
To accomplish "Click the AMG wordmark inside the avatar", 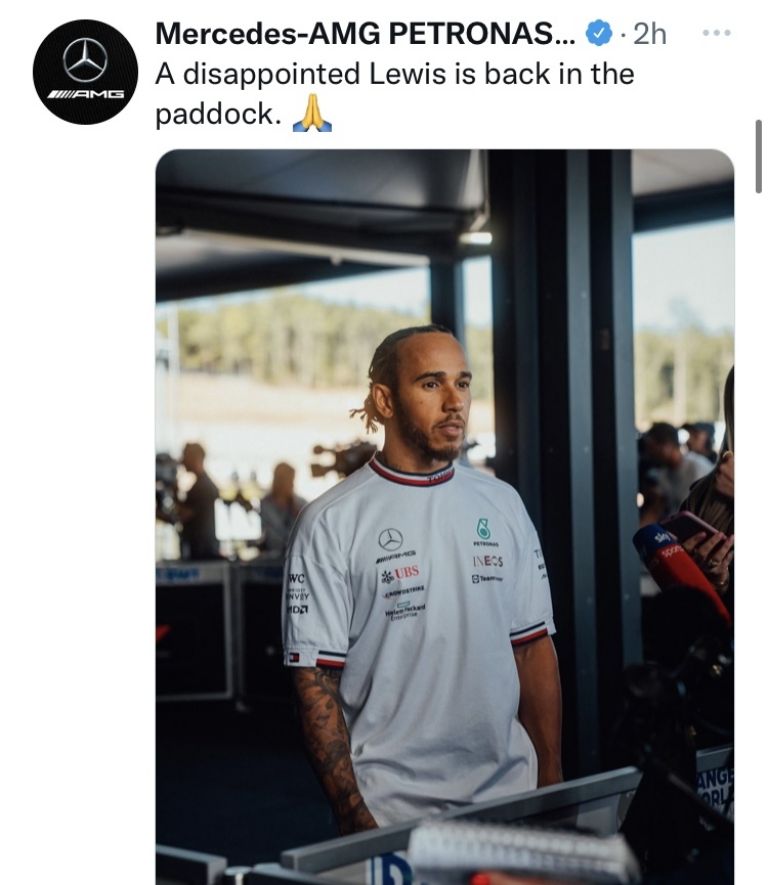I will click(86, 94).
